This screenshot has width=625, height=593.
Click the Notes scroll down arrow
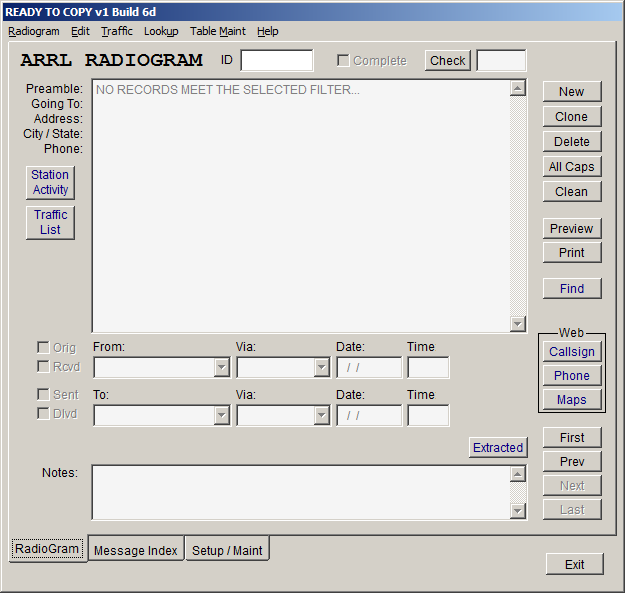point(518,511)
